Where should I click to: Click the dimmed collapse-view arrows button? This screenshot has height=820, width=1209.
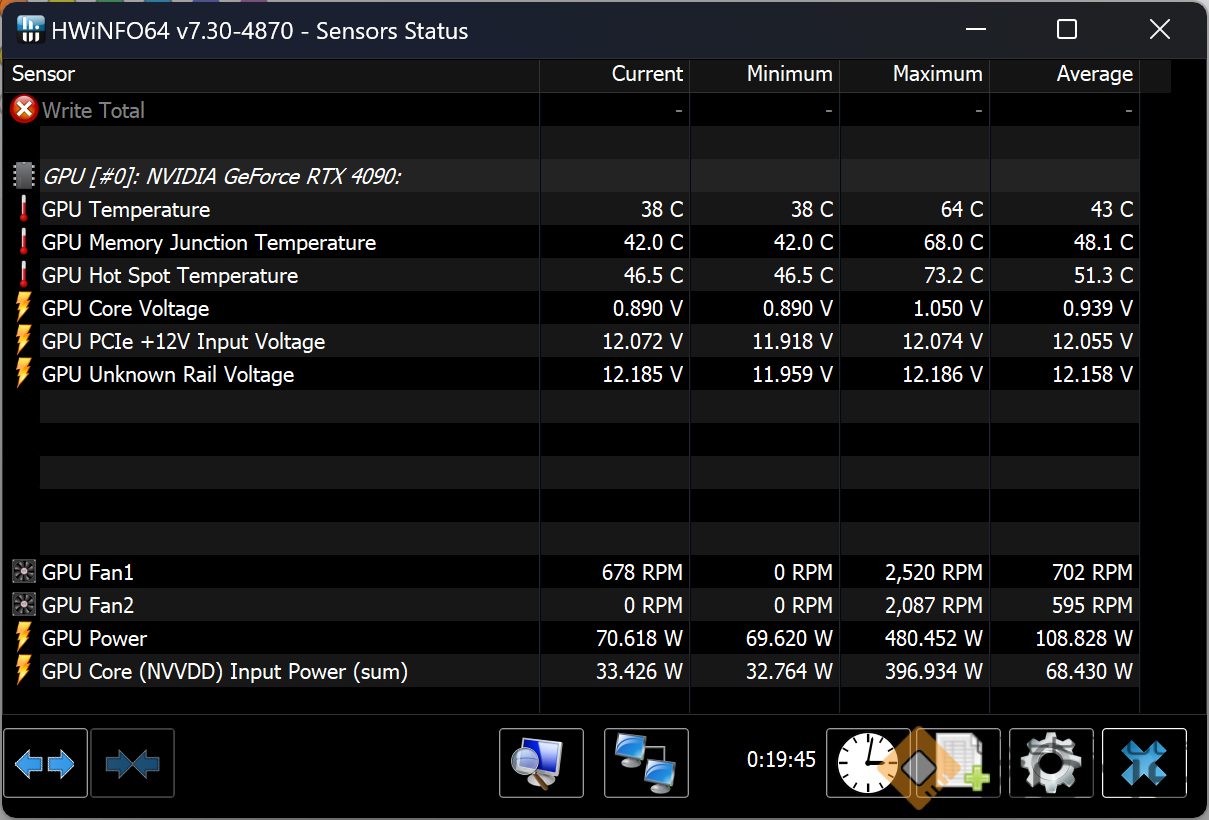(132, 764)
